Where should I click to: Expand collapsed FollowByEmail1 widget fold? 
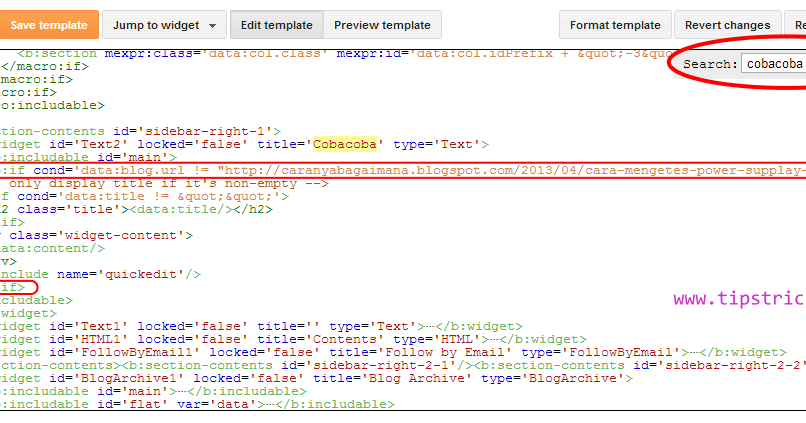pyautogui.click(x=694, y=352)
